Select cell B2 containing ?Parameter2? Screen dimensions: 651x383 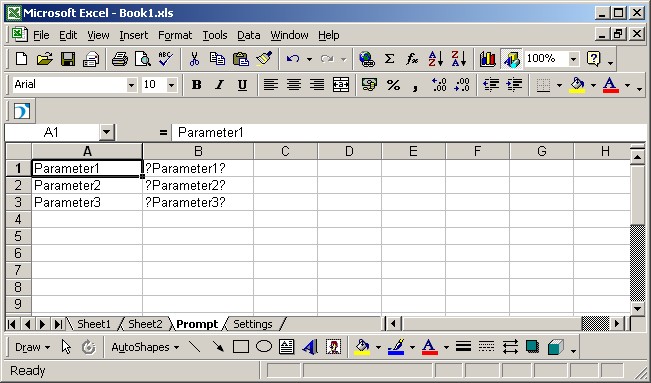[x=198, y=185]
